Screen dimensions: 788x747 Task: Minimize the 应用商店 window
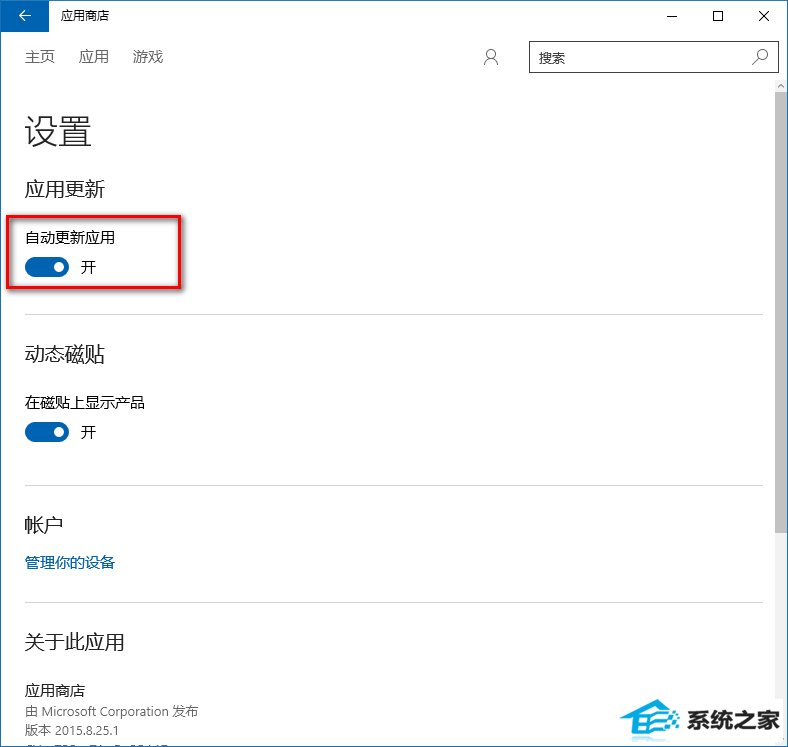pos(672,16)
